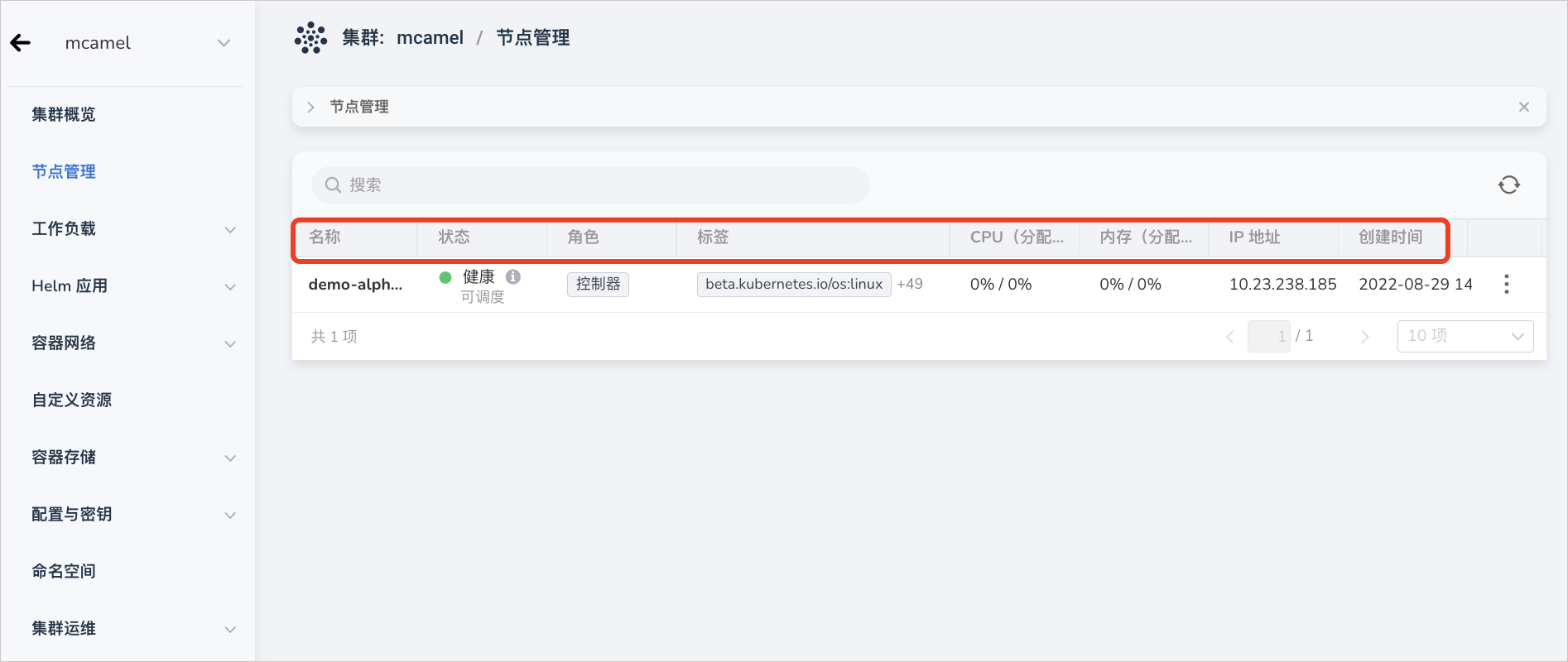1568x662 pixels.
Task: Close the 节点管理 info banner
Action: [1524, 107]
